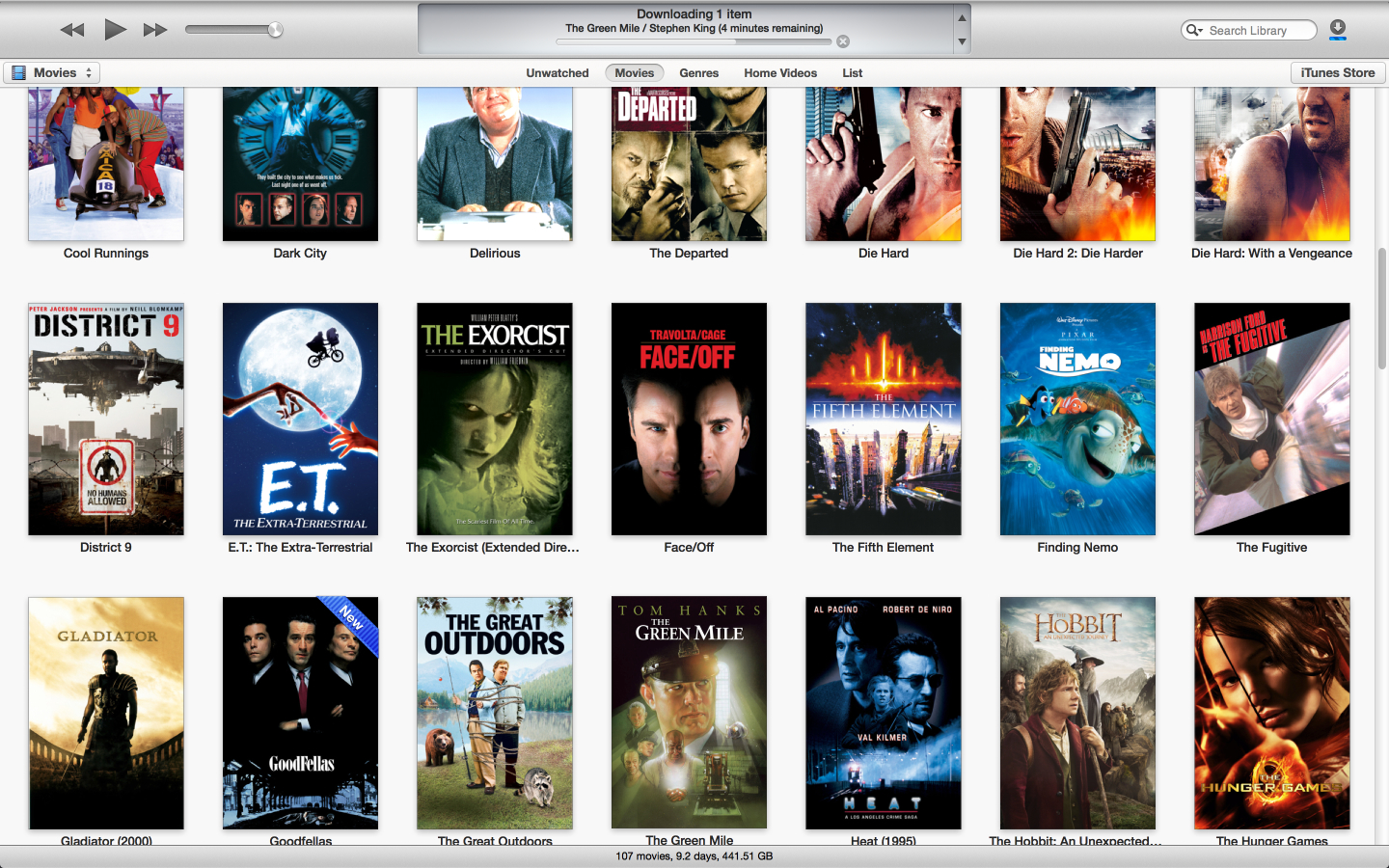Show previous status display item arrow
Screen dimensions: 1389x868
pyautogui.click(x=962, y=18)
